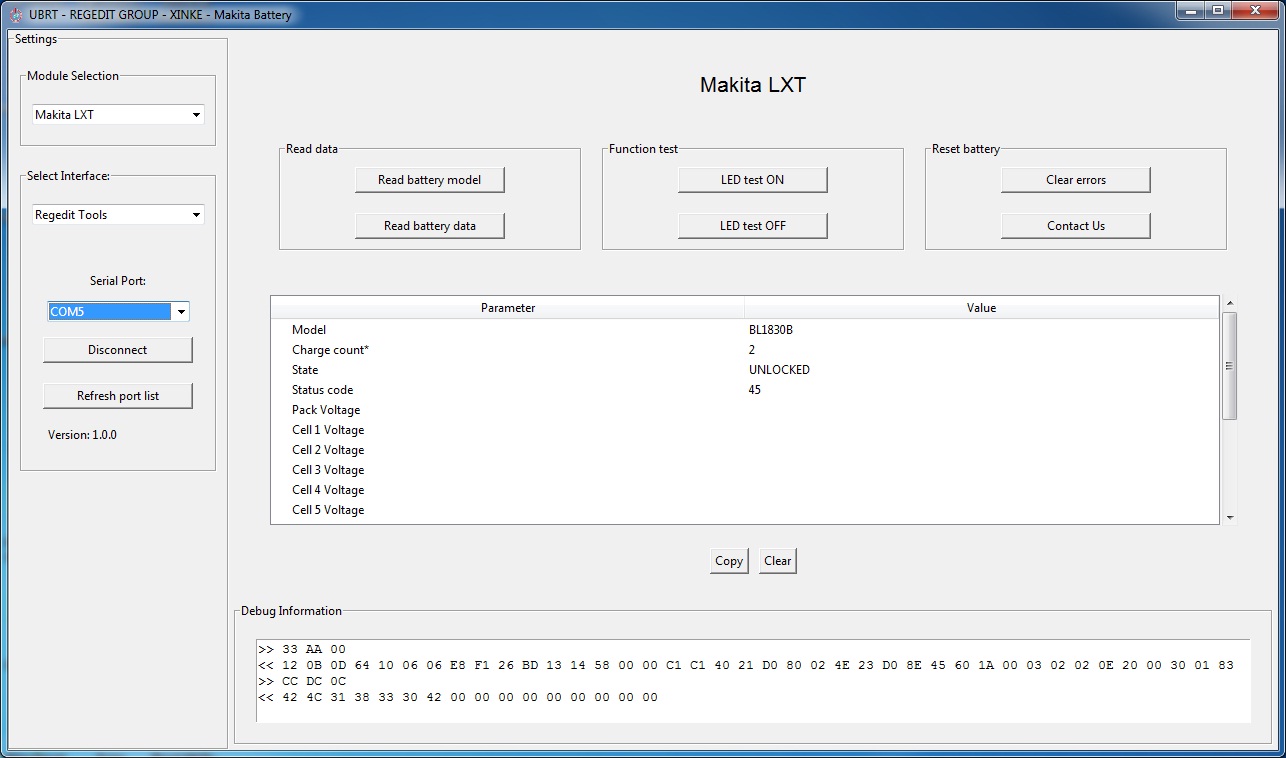
Task: Click the Clear errors button
Action: [1075, 180]
